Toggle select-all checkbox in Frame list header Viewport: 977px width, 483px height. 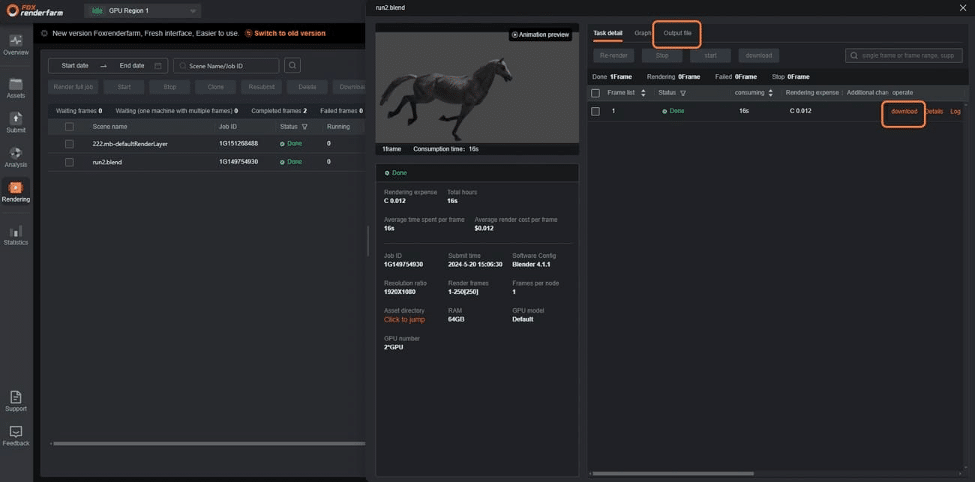(596, 93)
